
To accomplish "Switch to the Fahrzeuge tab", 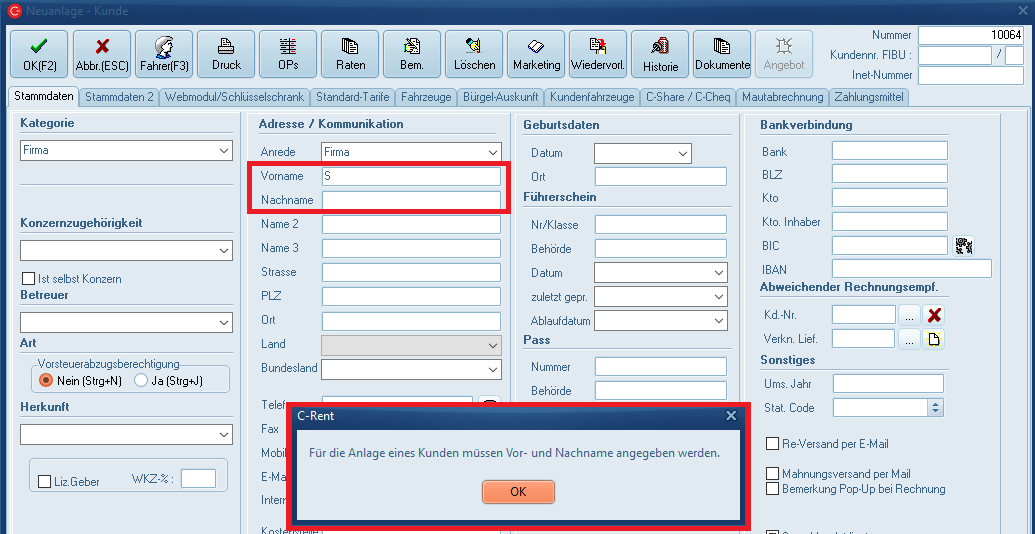I will [x=427, y=97].
